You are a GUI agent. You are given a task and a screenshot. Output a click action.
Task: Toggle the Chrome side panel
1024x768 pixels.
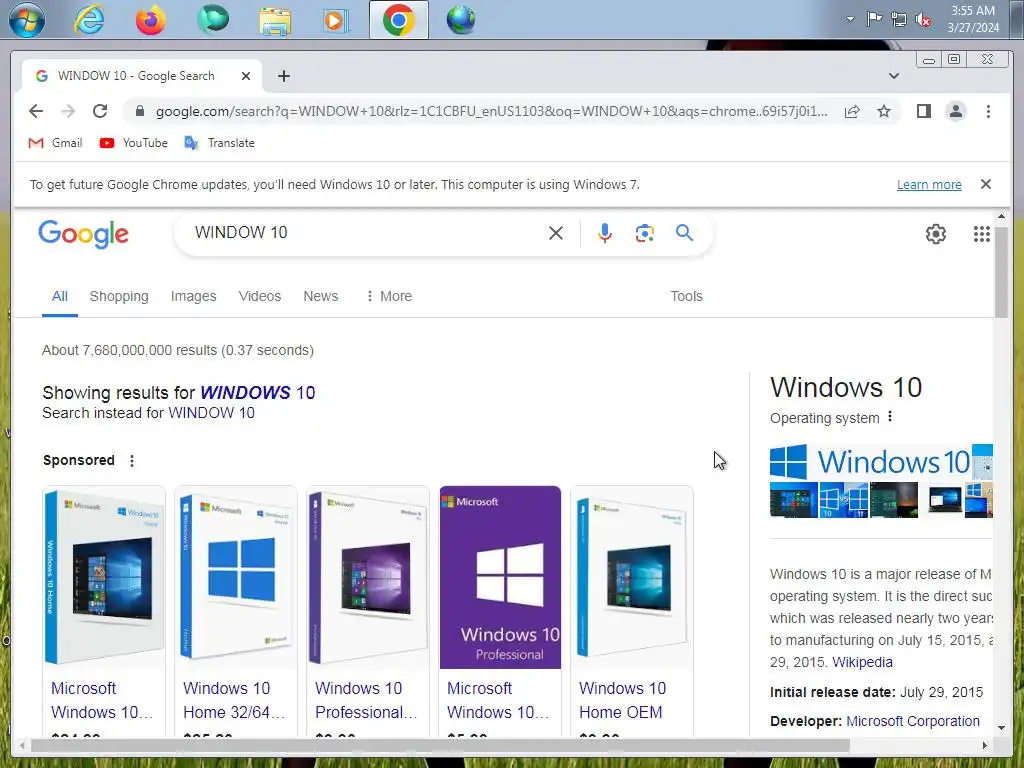[923, 111]
